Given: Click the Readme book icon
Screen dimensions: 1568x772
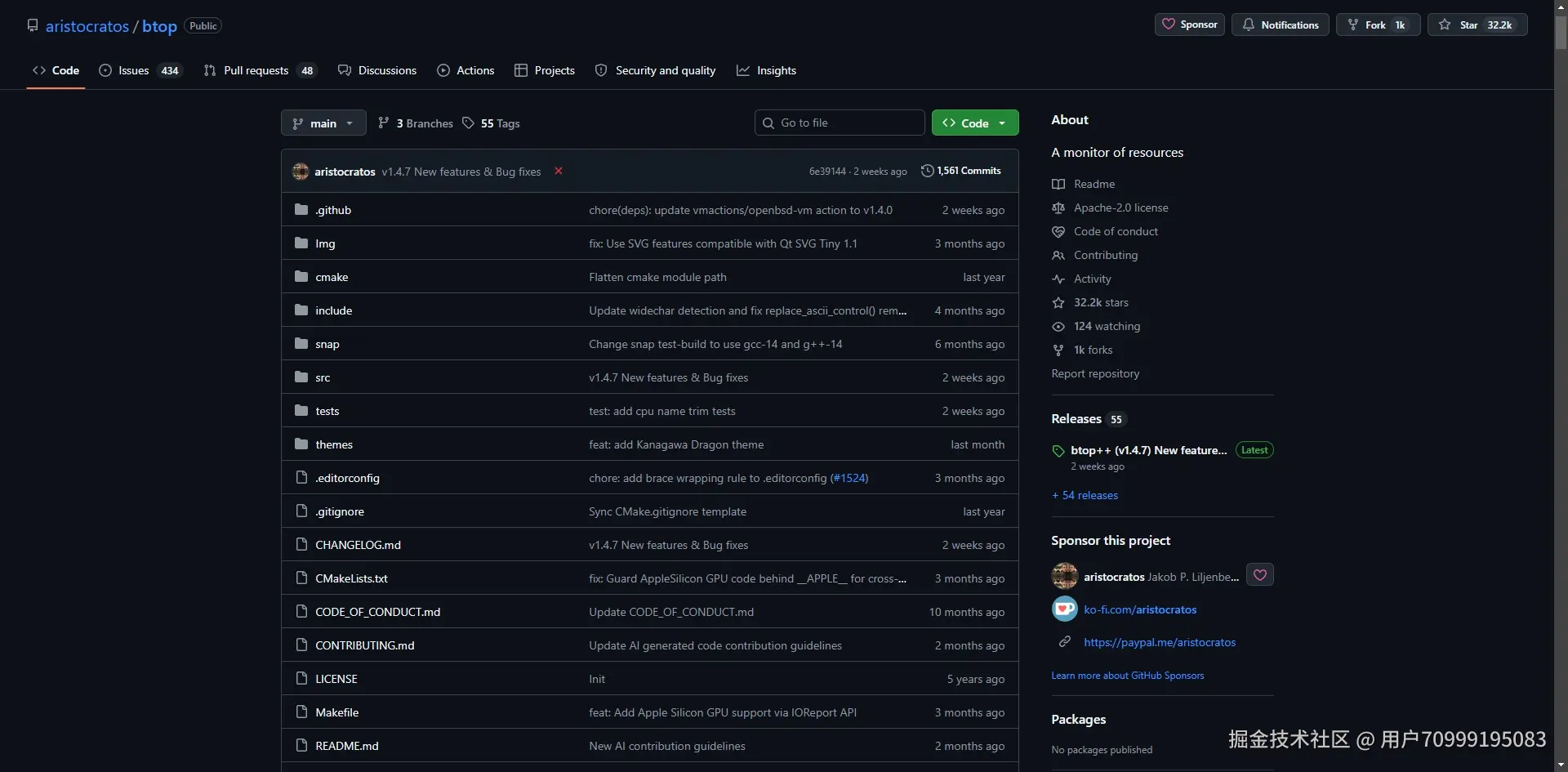Looking at the screenshot, I should [x=1058, y=184].
